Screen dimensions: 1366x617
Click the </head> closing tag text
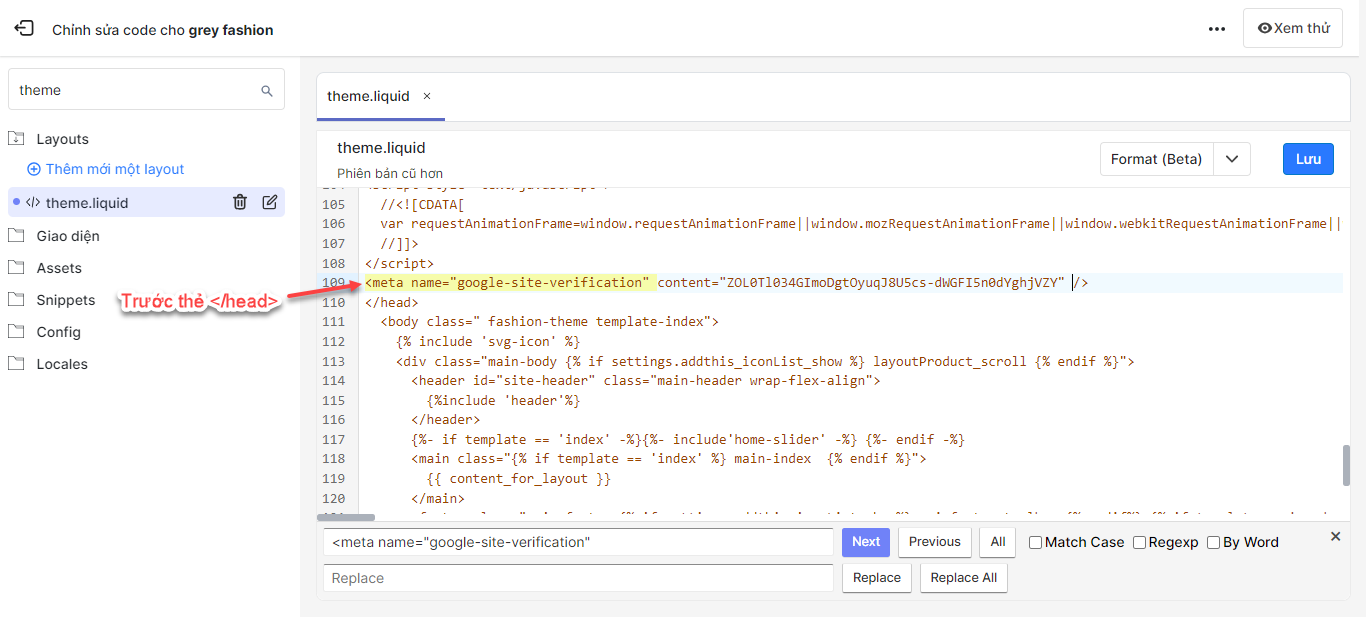click(392, 302)
